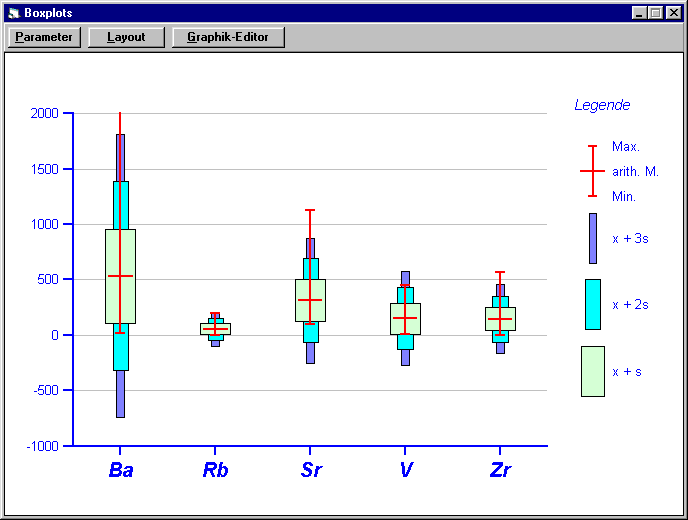688x520 pixels.
Task: Click the red Max/Min legend symbol
Action: click(x=592, y=171)
